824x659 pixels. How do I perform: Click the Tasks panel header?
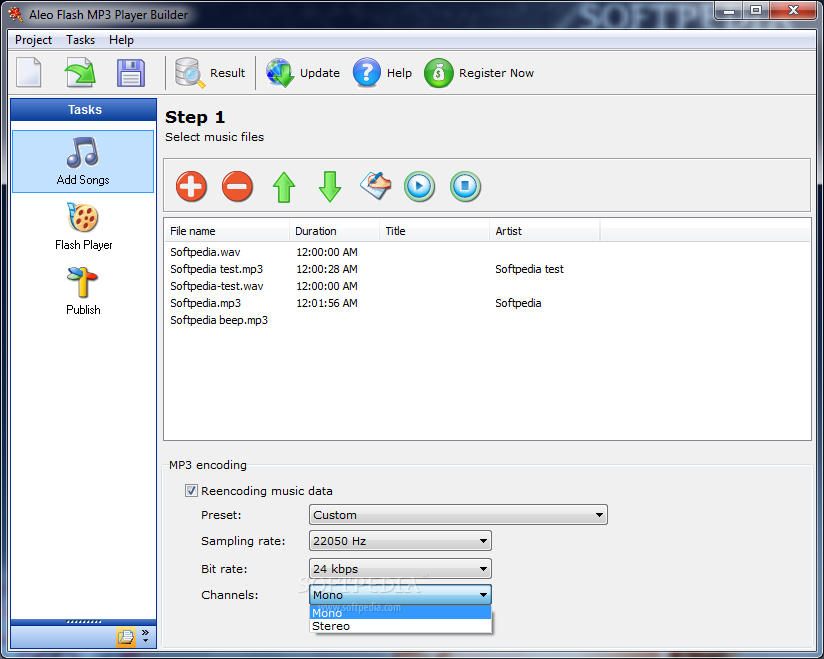[84, 110]
